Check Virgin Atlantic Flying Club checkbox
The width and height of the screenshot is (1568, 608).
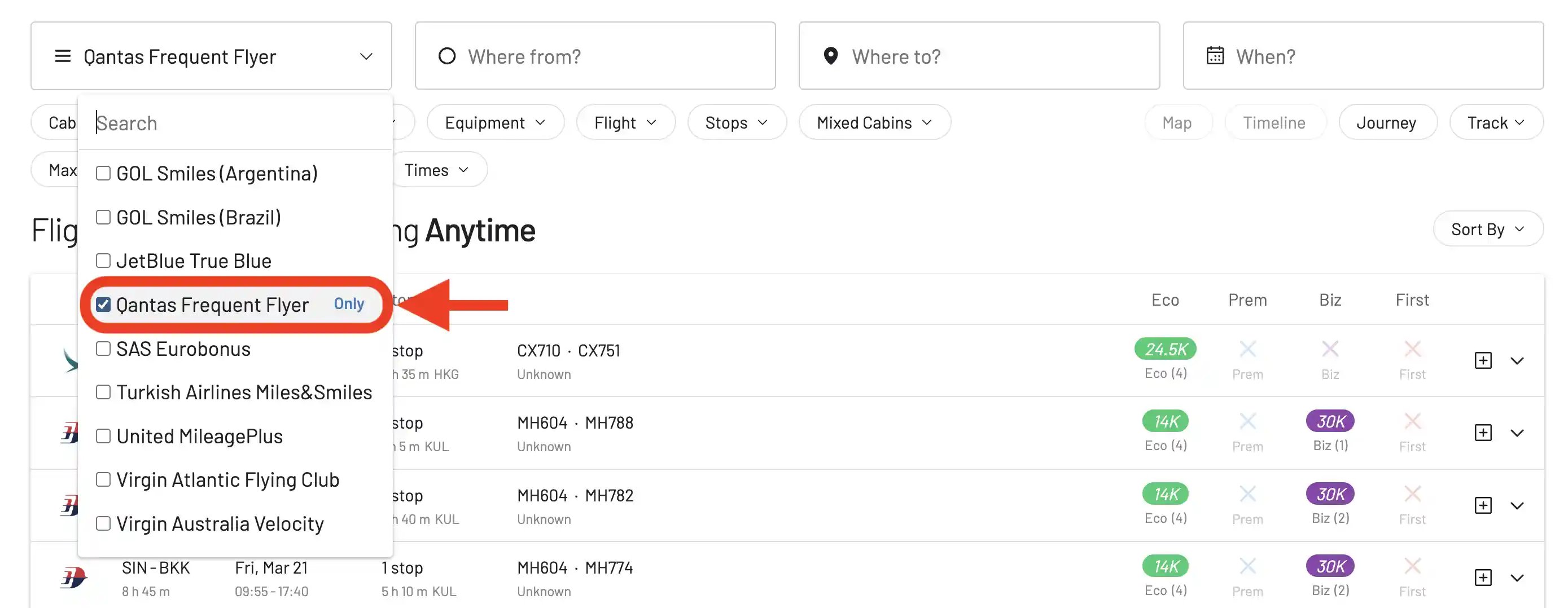[103, 480]
